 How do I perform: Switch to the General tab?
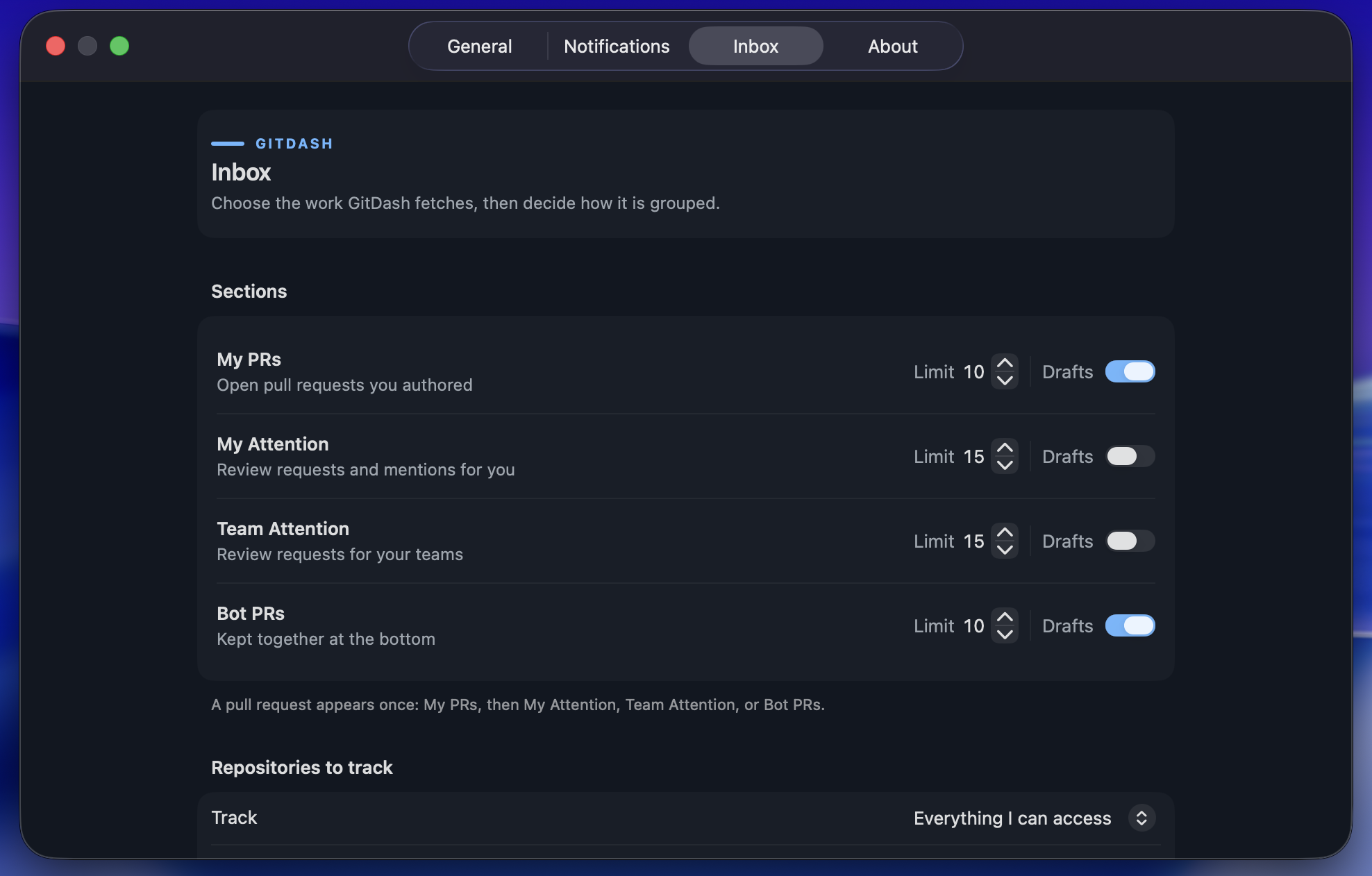(x=479, y=47)
